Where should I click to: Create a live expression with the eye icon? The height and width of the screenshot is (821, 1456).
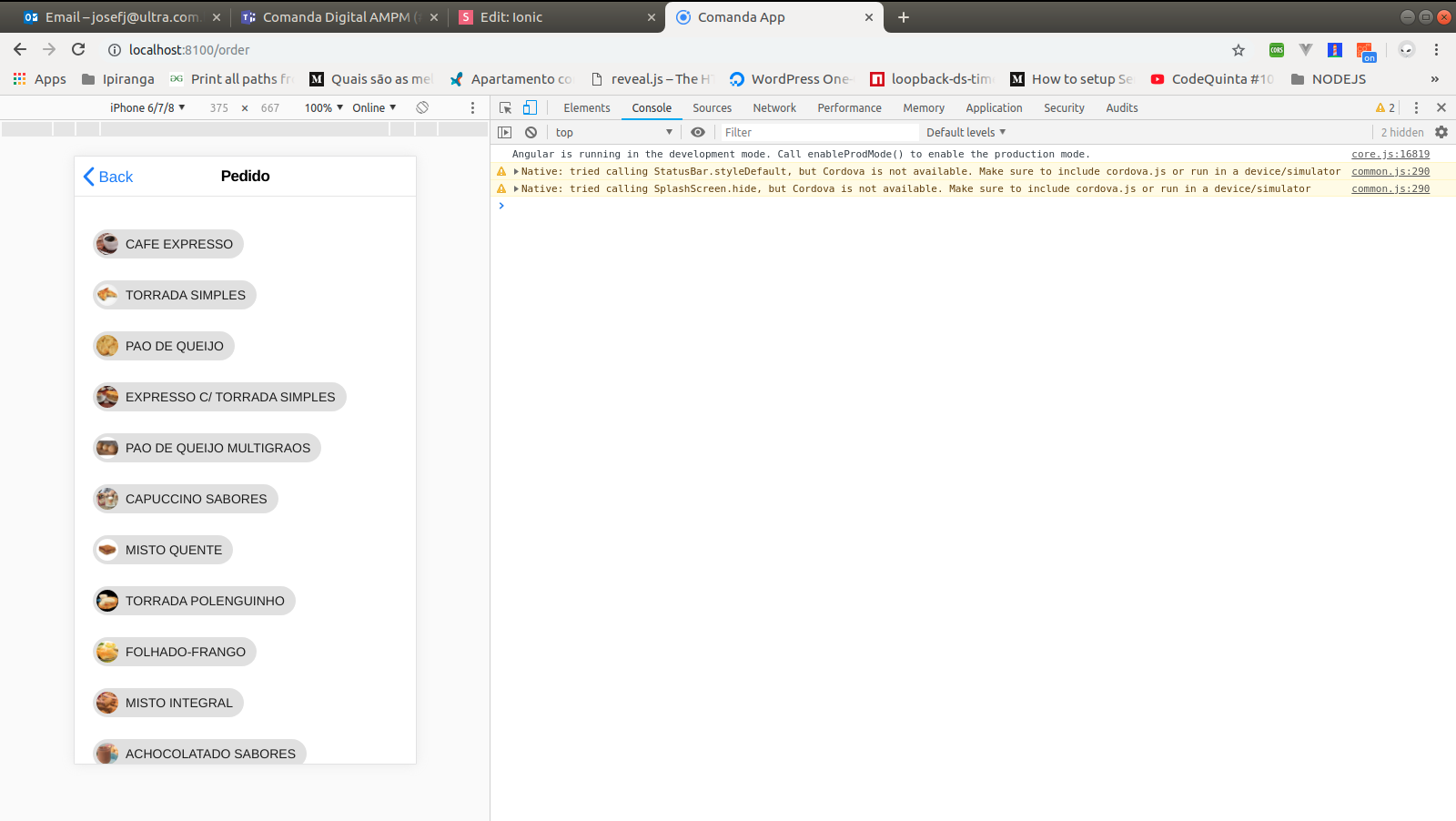click(x=698, y=132)
